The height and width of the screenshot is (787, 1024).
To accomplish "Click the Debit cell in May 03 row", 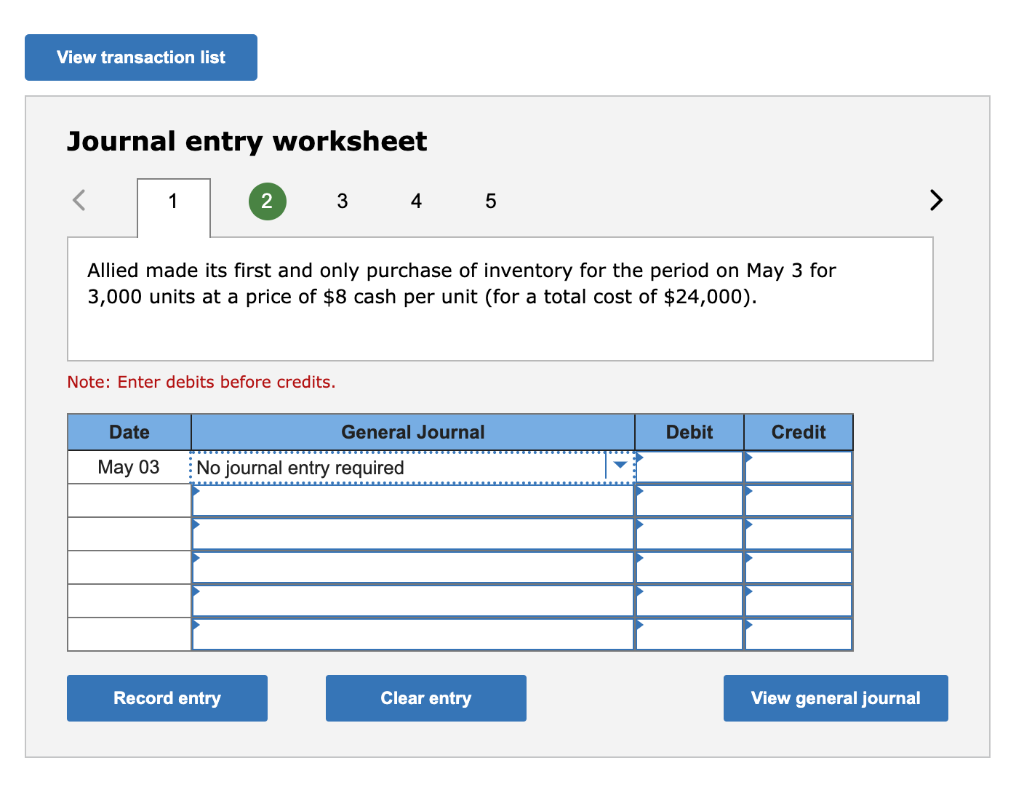I will point(689,468).
